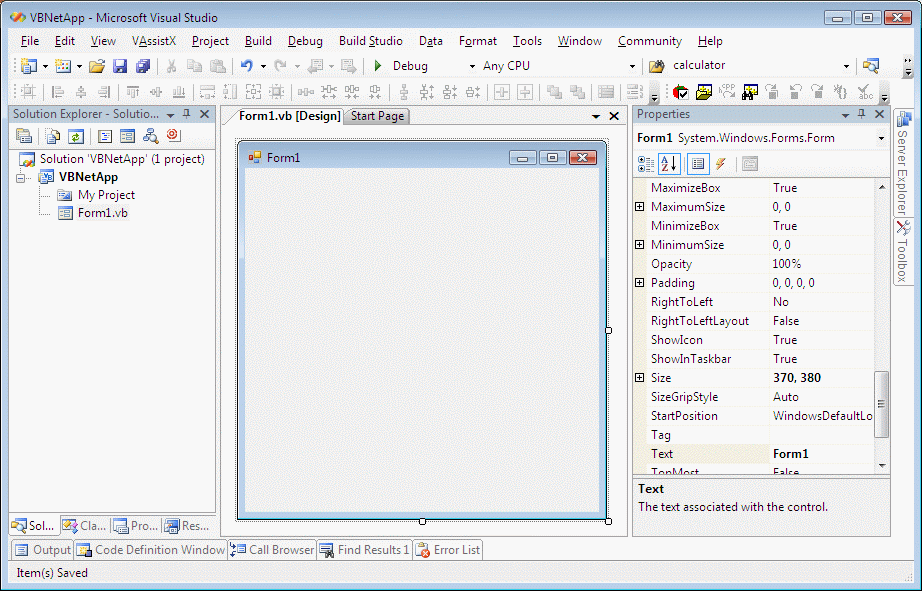Refresh the Solution Explorer
This screenshot has width=922, height=591.
pos(76,136)
